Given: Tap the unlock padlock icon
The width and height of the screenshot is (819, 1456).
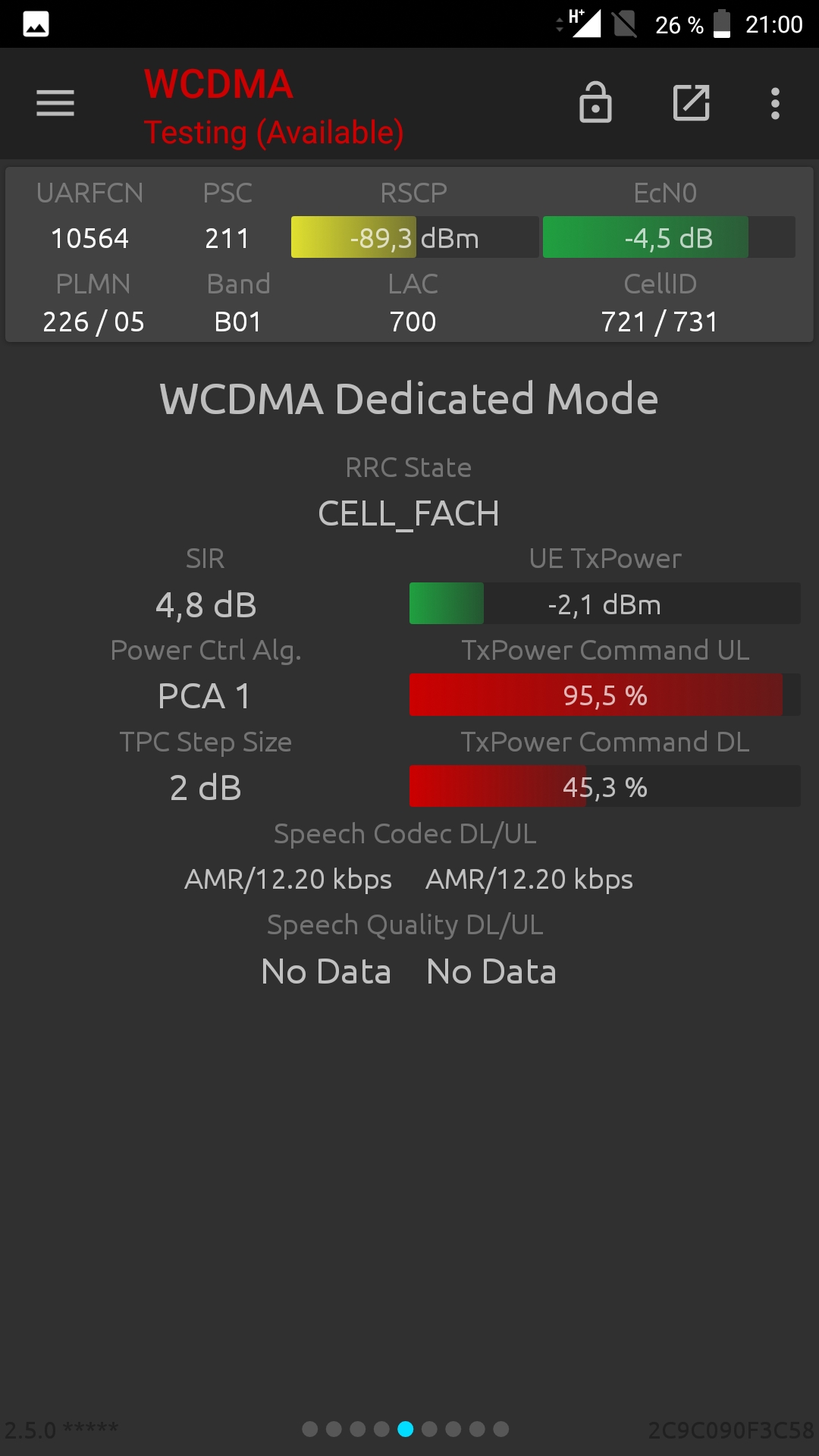Looking at the screenshot, I should click(595, 102).
